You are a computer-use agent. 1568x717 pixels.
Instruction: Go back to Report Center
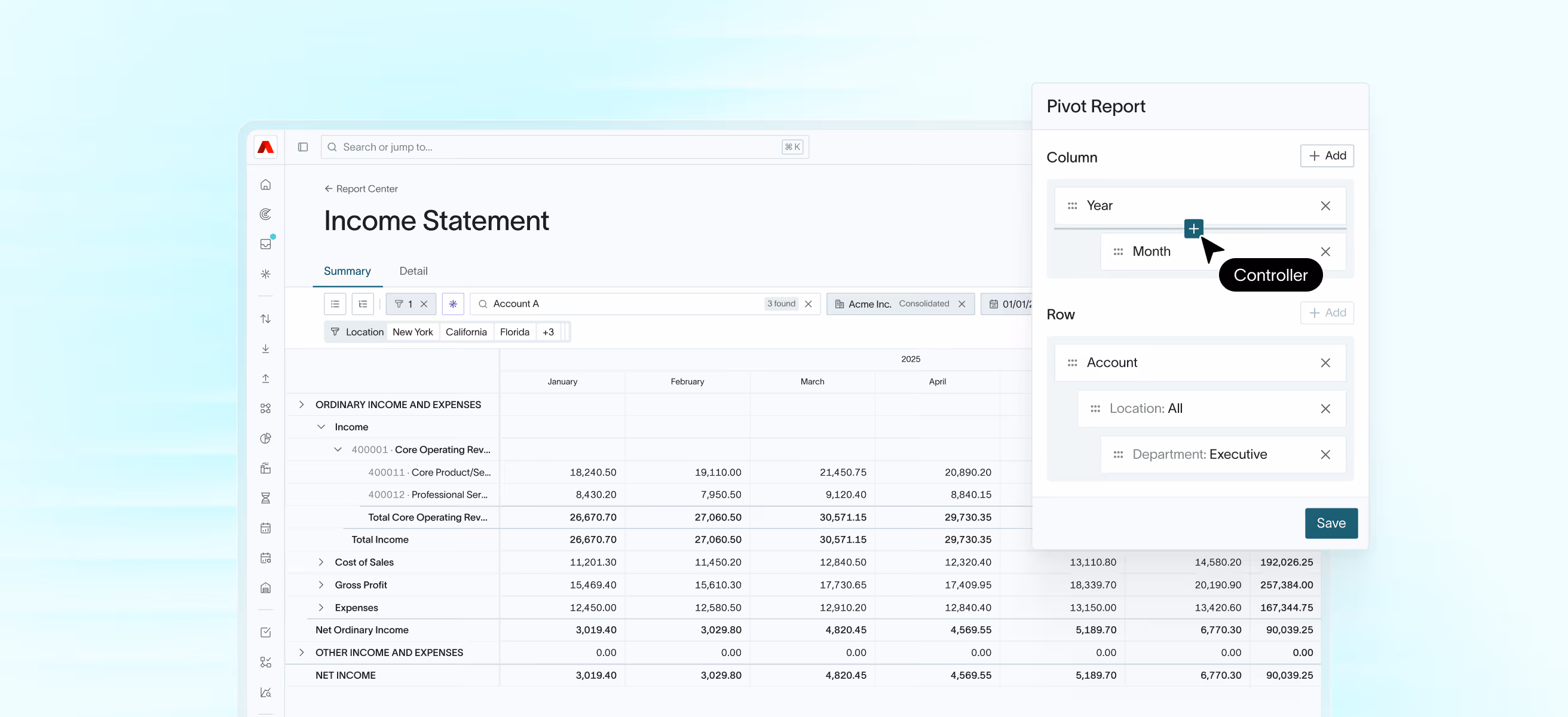[x=361, y=189]
